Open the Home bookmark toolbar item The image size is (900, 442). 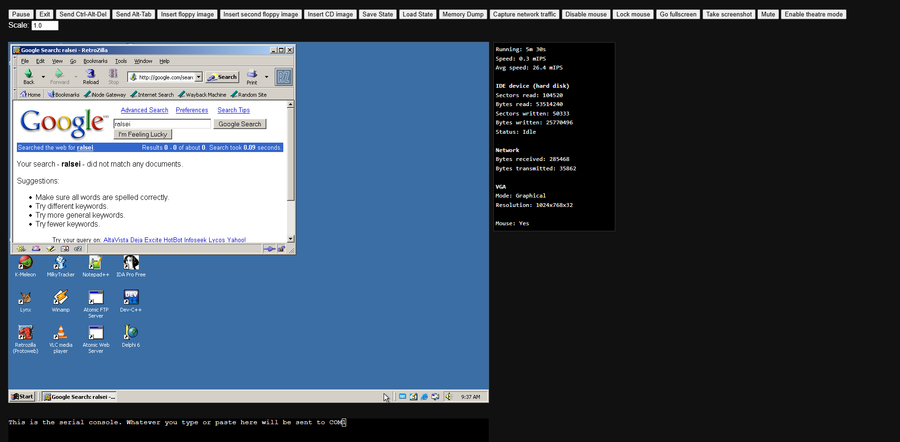pyautogui.click(x=30, y=94)
